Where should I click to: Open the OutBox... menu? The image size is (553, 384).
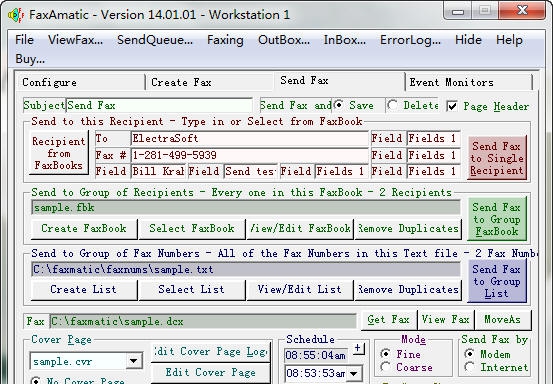click(x=284, y=40)
